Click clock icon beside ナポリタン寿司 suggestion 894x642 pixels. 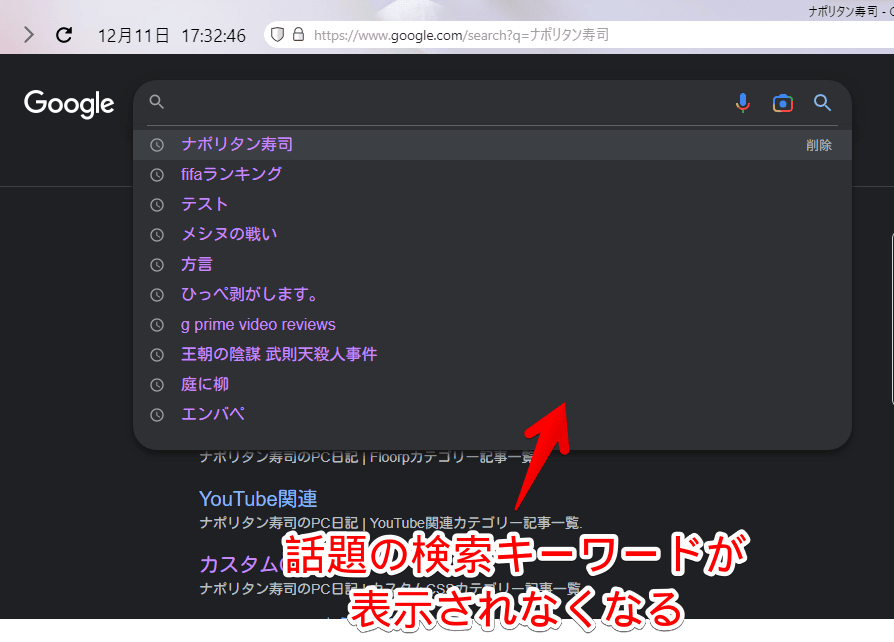coord(157,145)
